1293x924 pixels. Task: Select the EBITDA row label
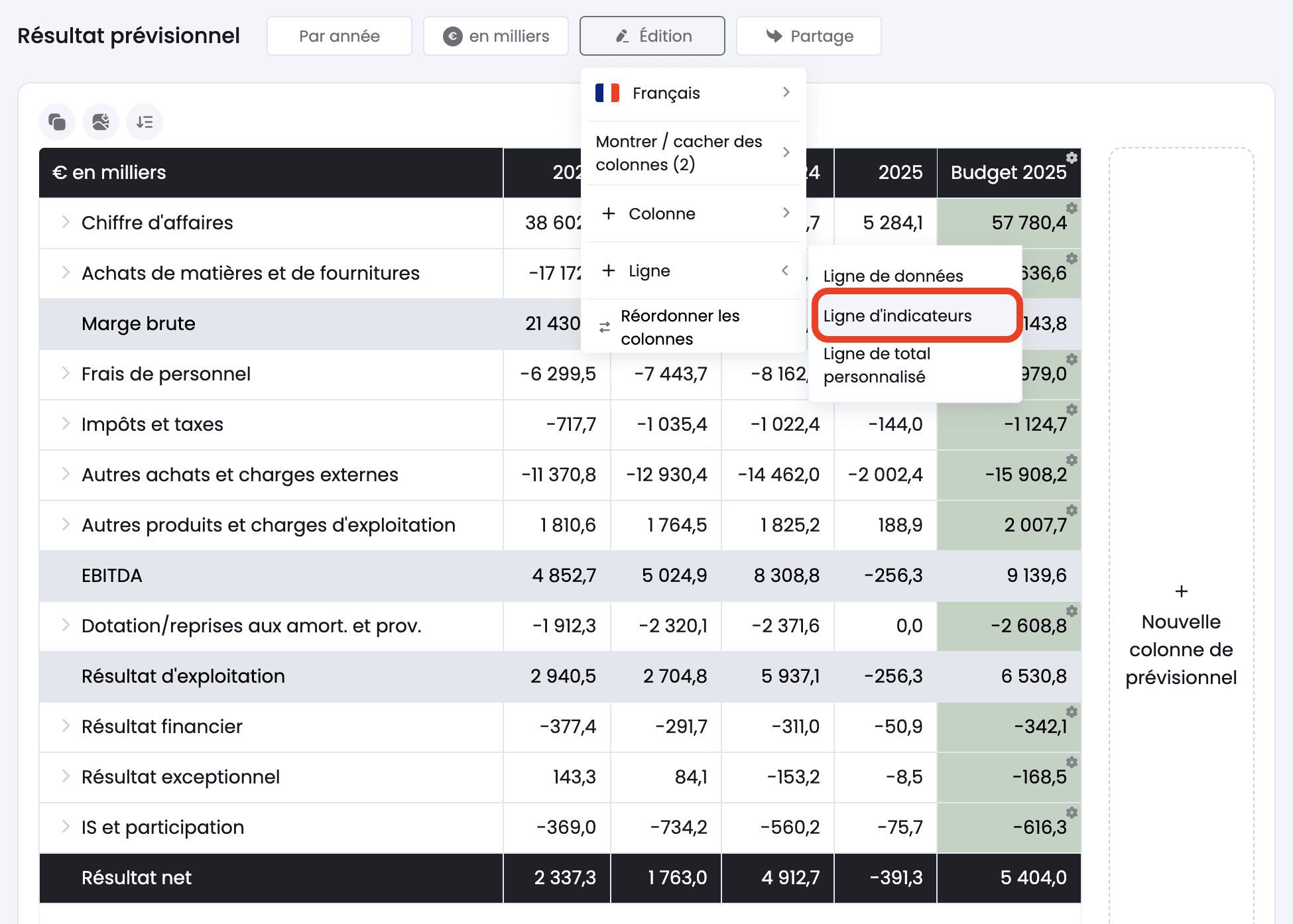coord(112,575)
